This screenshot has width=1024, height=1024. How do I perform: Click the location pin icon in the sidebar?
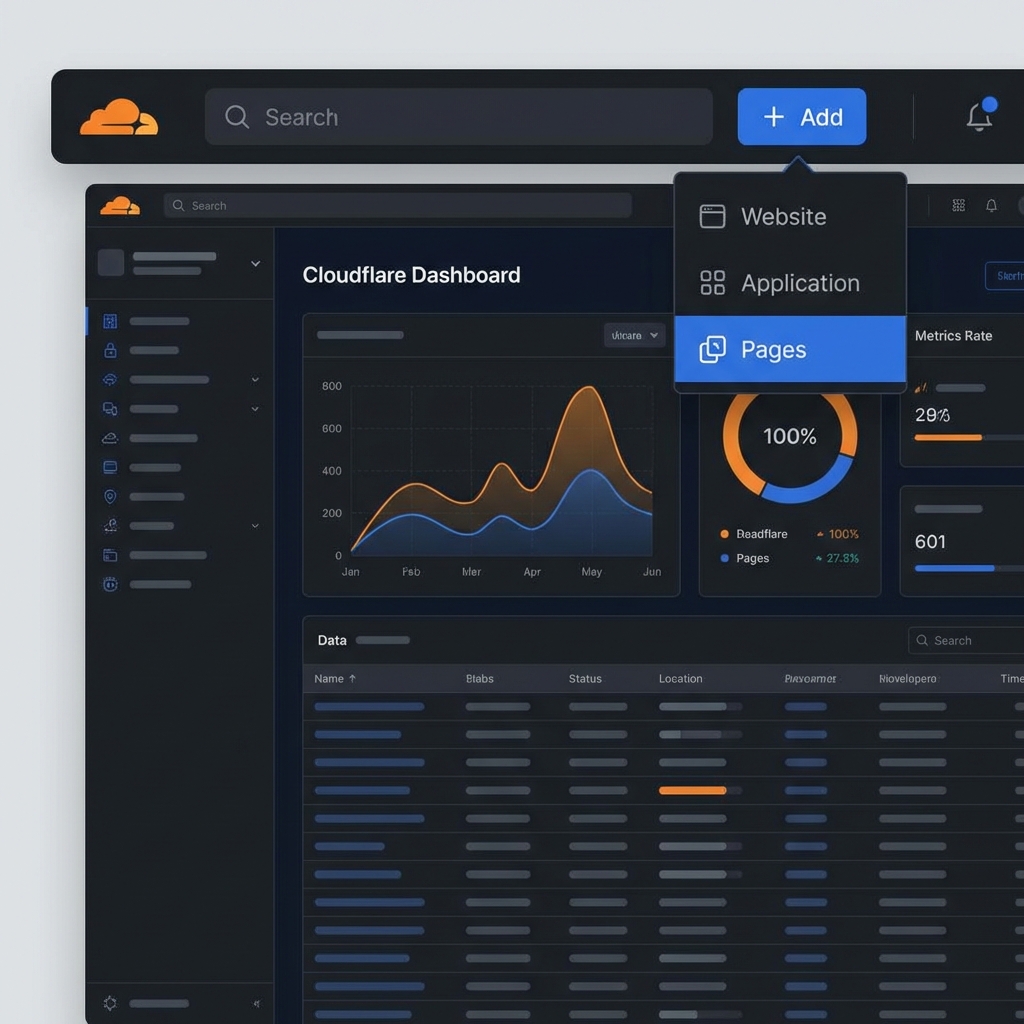110,496
